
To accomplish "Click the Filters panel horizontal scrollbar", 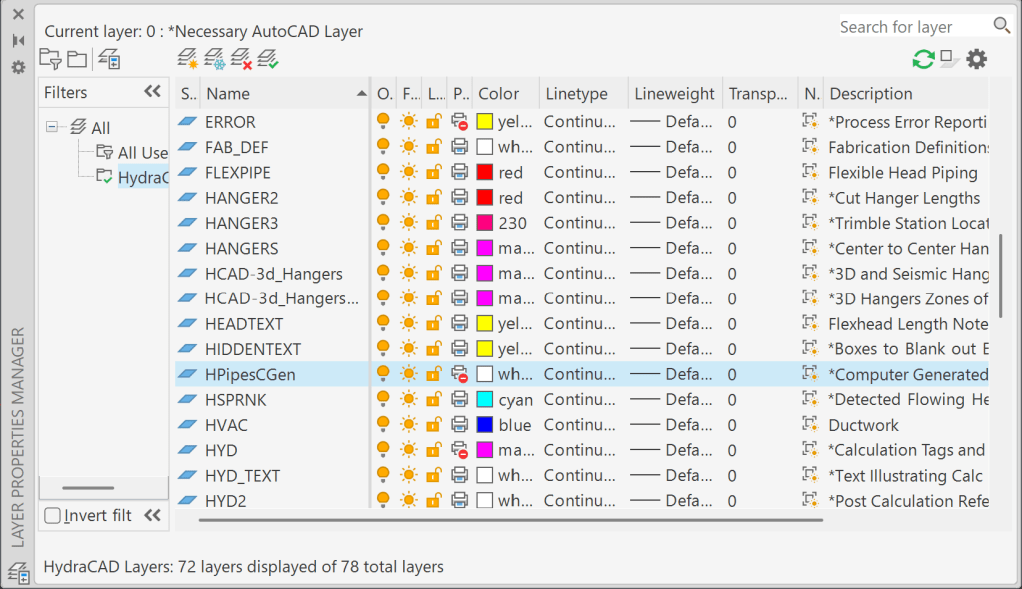I will (x=88, y=487).
